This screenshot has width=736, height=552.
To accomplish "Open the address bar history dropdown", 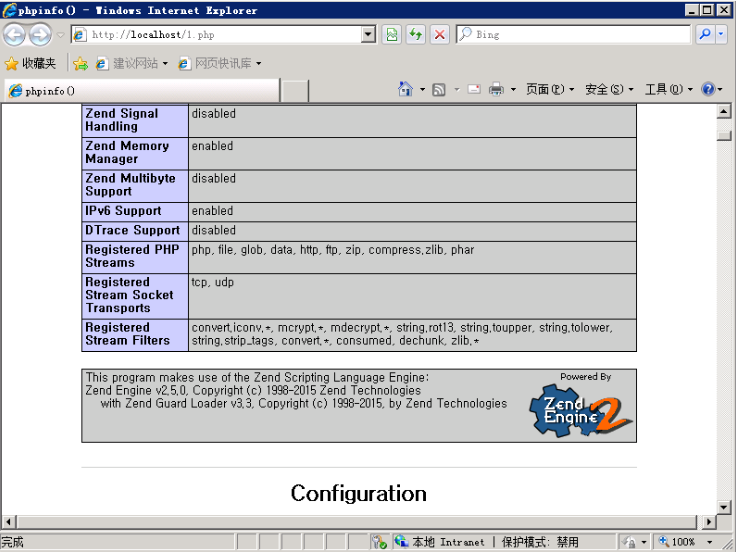I will pos(368,35).
